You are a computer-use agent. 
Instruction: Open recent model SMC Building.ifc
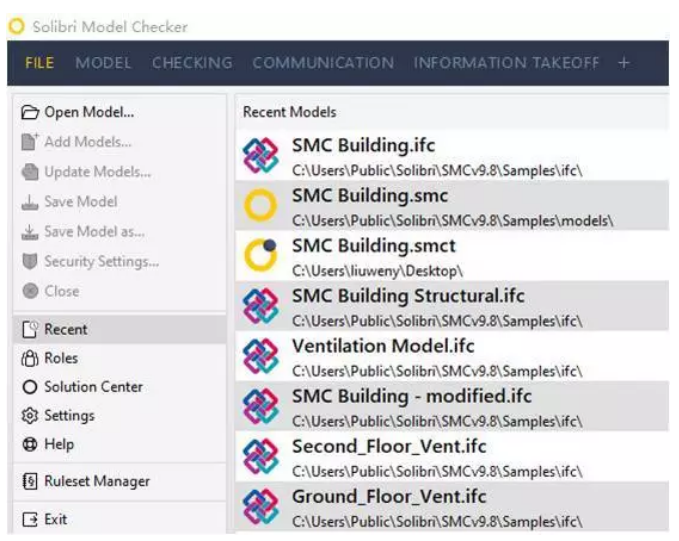452,155
